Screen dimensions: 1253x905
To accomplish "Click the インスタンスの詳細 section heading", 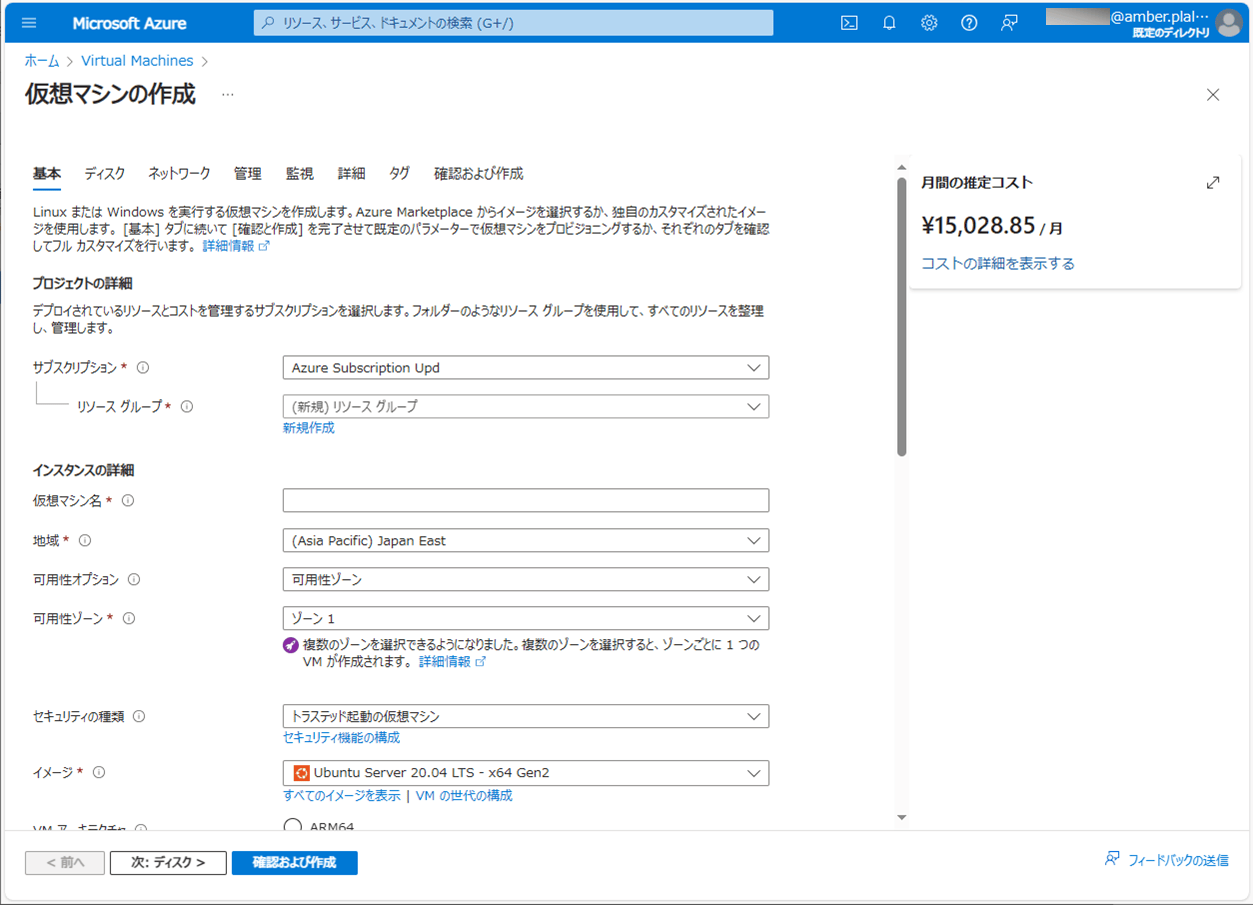I will [x=83, y=471].
